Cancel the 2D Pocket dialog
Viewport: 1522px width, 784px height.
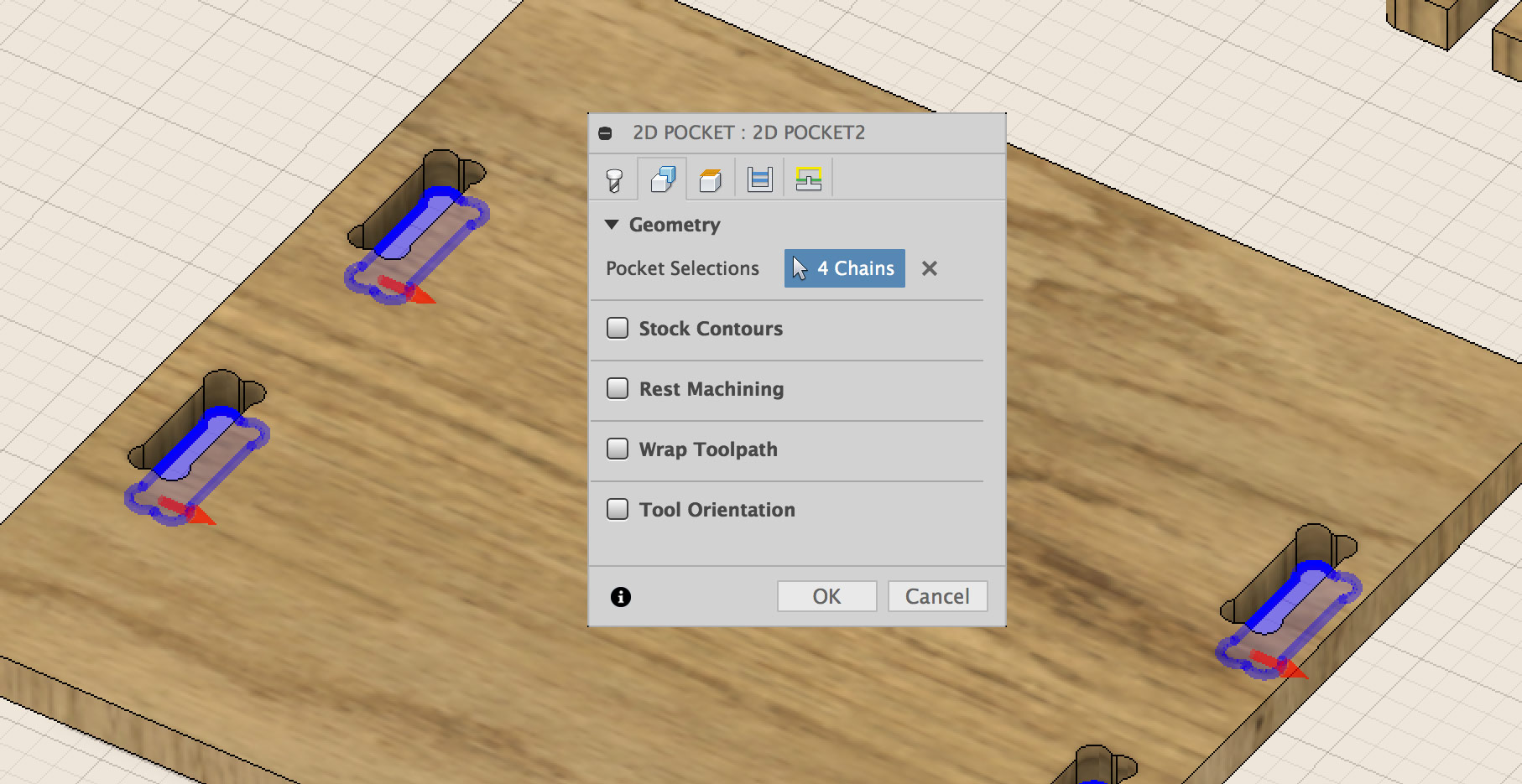(x=937, y=596)
